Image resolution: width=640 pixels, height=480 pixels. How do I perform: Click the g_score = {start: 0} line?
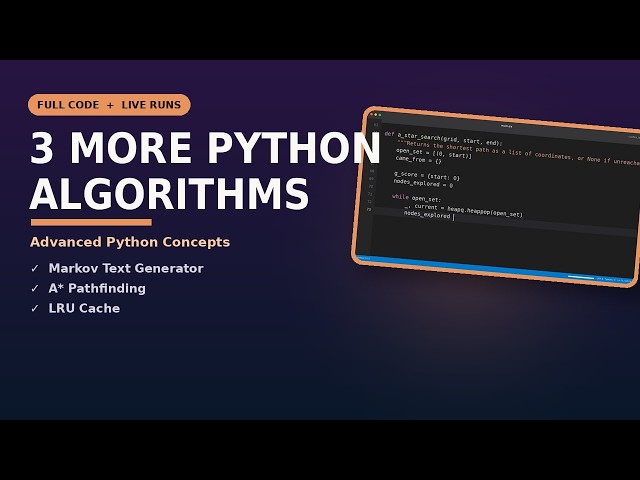[427, 176]
